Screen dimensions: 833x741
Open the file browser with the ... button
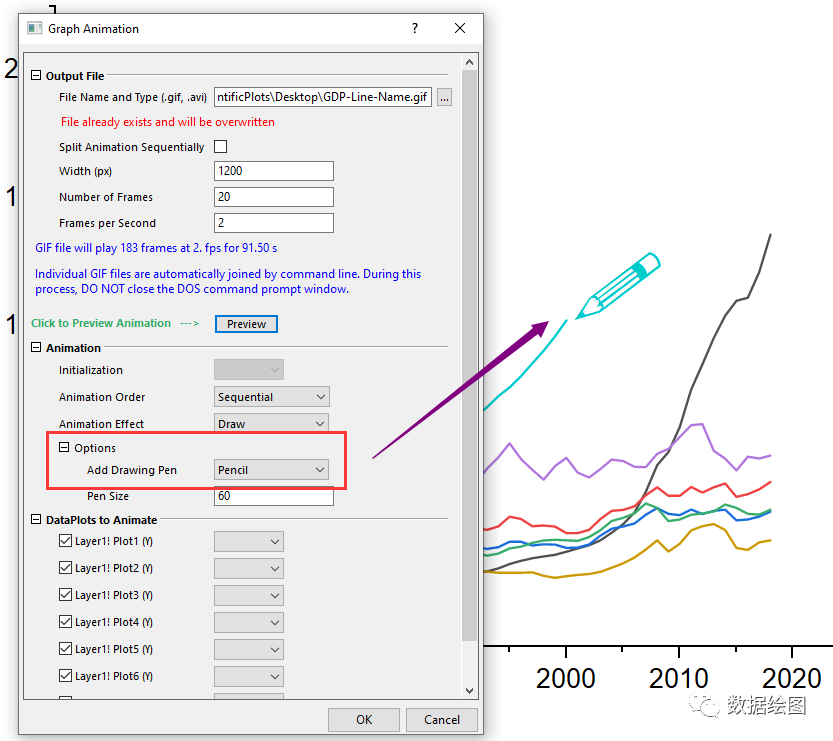[444, 97]
